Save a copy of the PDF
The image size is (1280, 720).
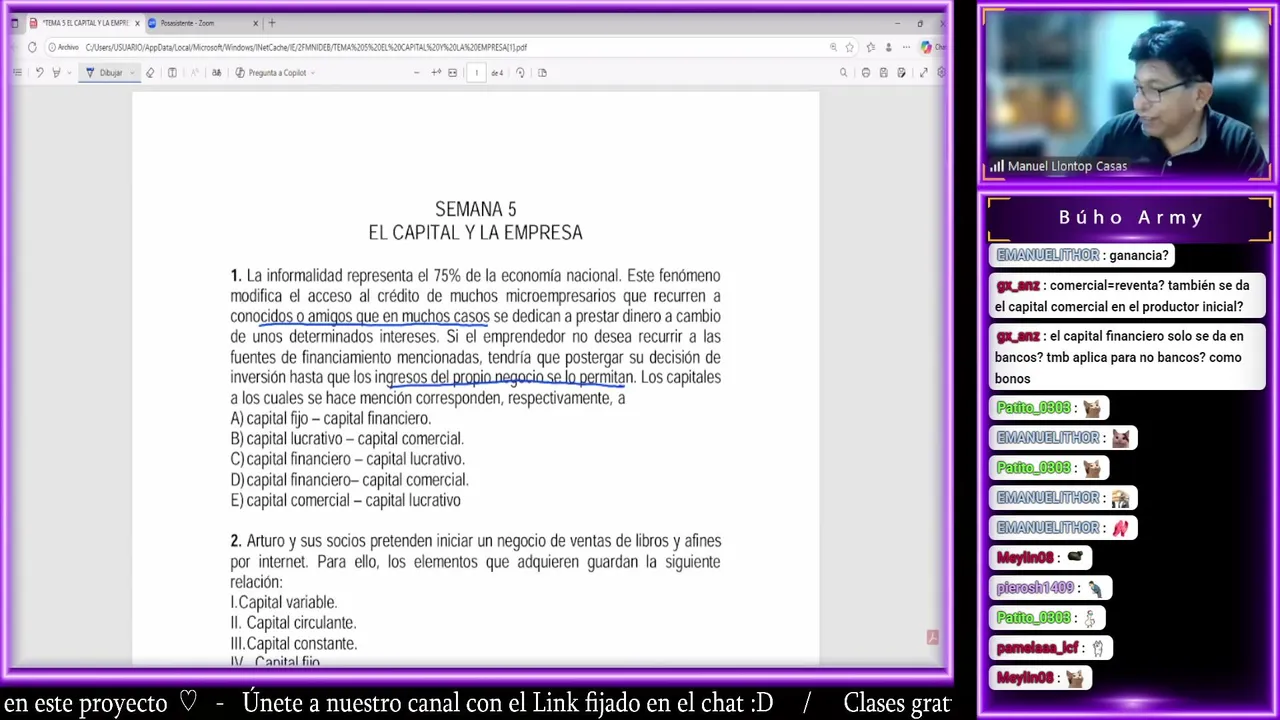coord(901,72)
